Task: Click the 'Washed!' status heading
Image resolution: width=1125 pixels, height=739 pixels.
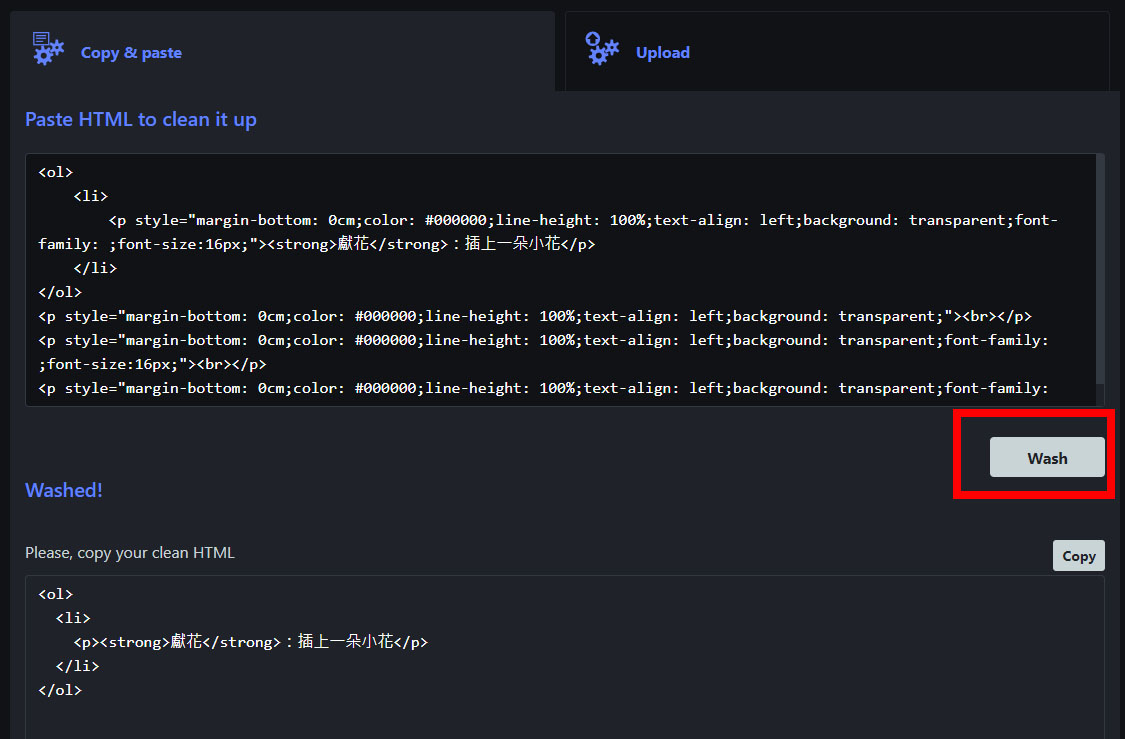Action: (x=64, y=490)
